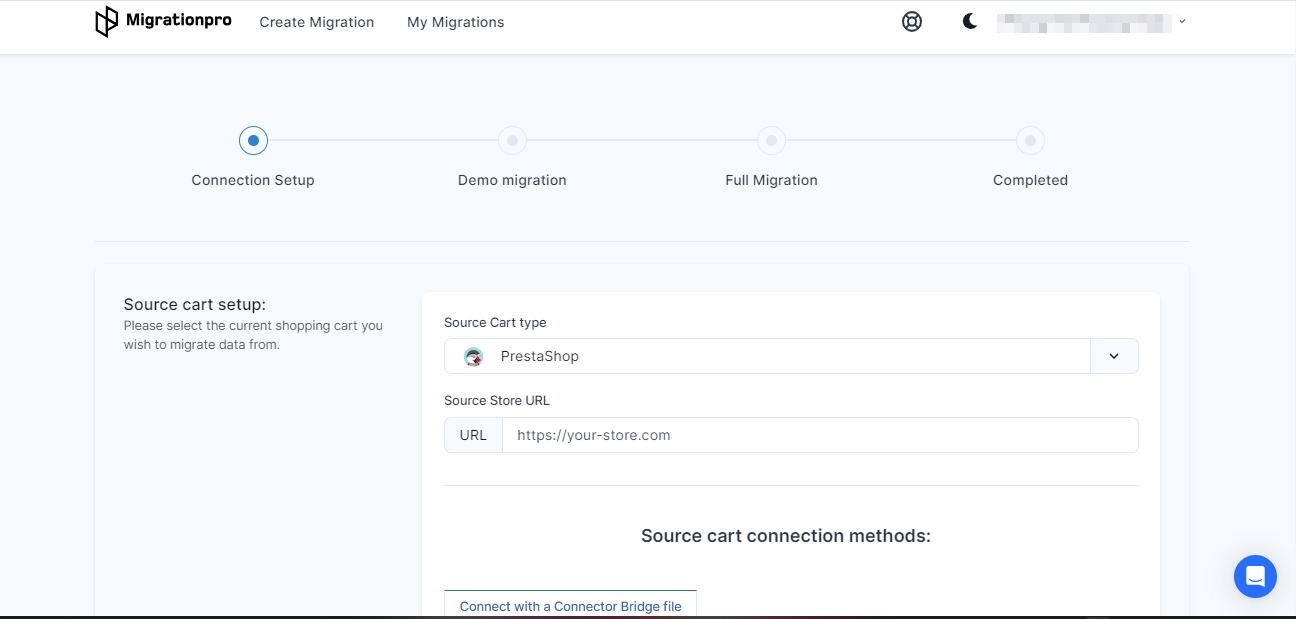Open Create Migration menu
The image size is (1296, 619).
(x=317, y=22)
